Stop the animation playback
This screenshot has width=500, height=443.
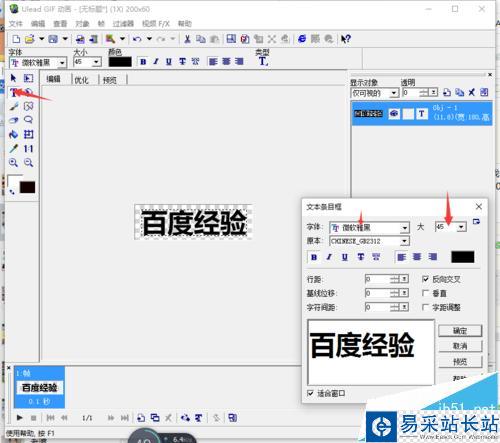point(33,418)
